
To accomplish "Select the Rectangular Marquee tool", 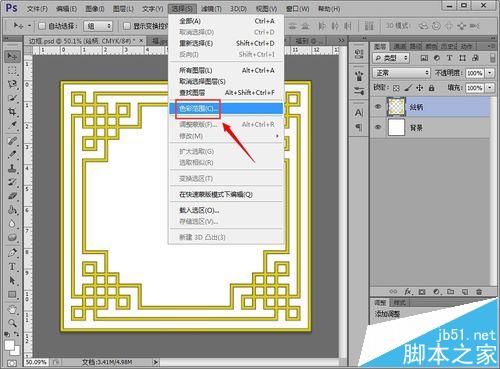I will pyautogui.click(x=12, y=70).
